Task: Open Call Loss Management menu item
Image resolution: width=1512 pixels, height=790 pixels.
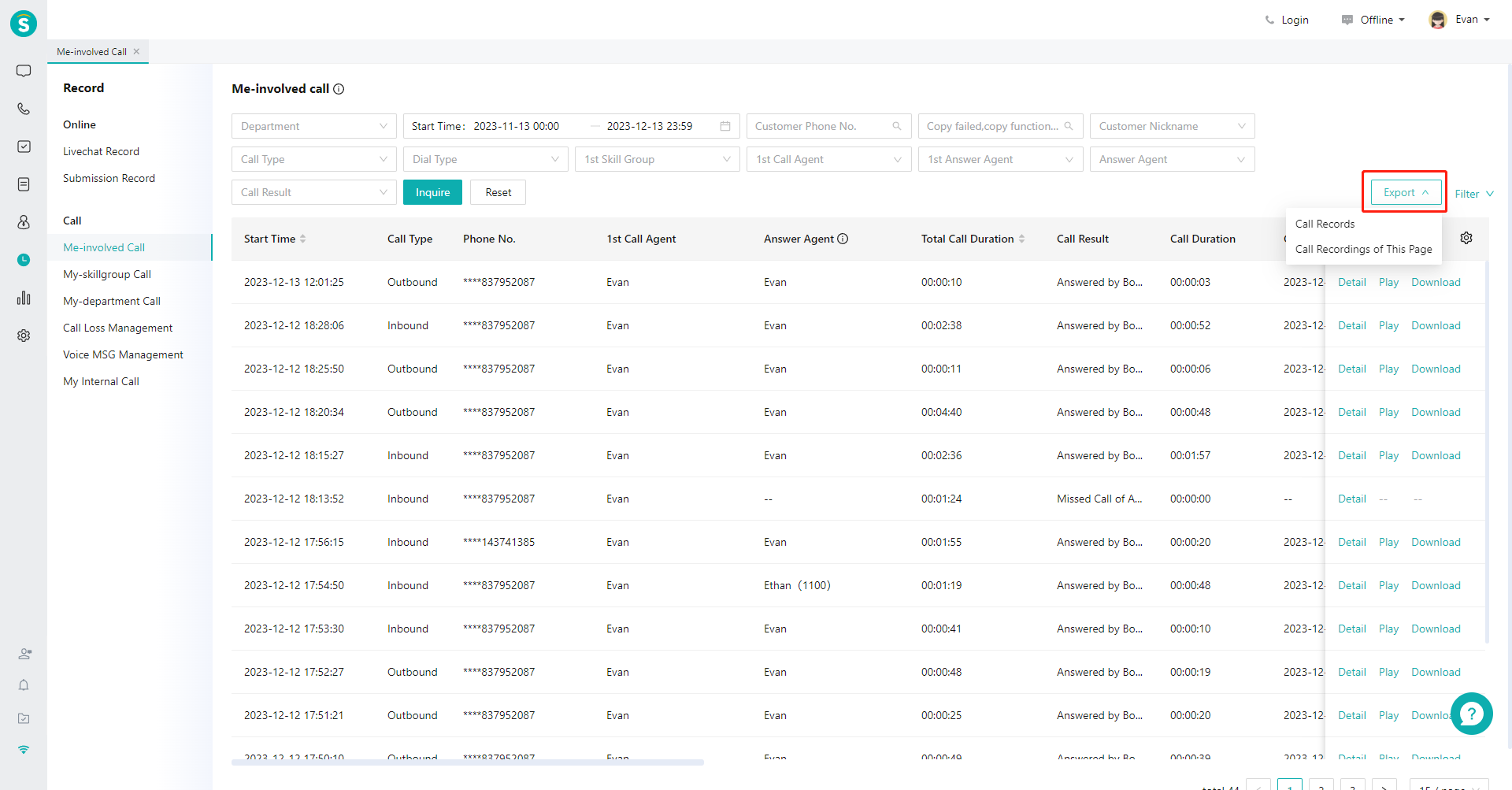Action: click(x=117, y=328)
